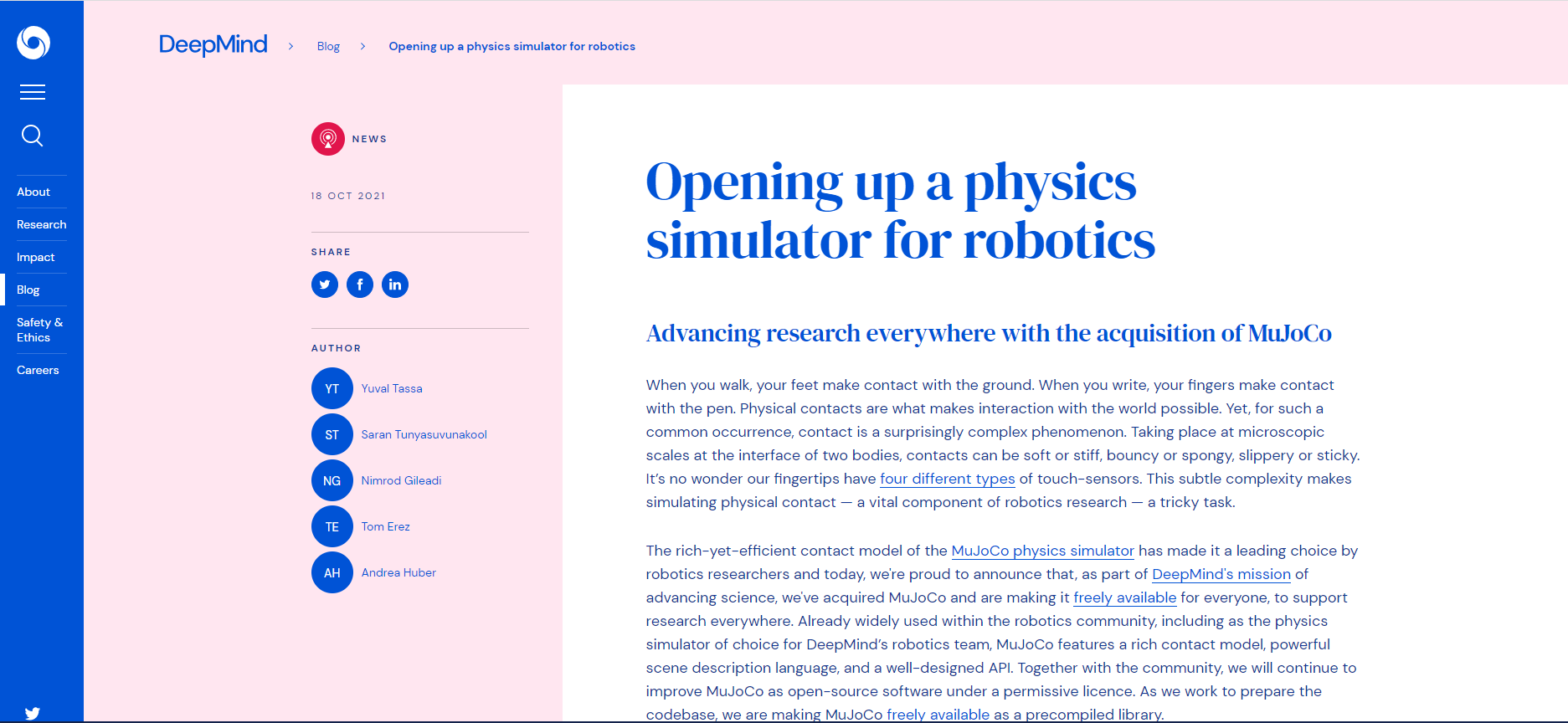This screenshot has height=723, width=1568.
Task: Click the ST author avatar
Action: pos(332,434)
